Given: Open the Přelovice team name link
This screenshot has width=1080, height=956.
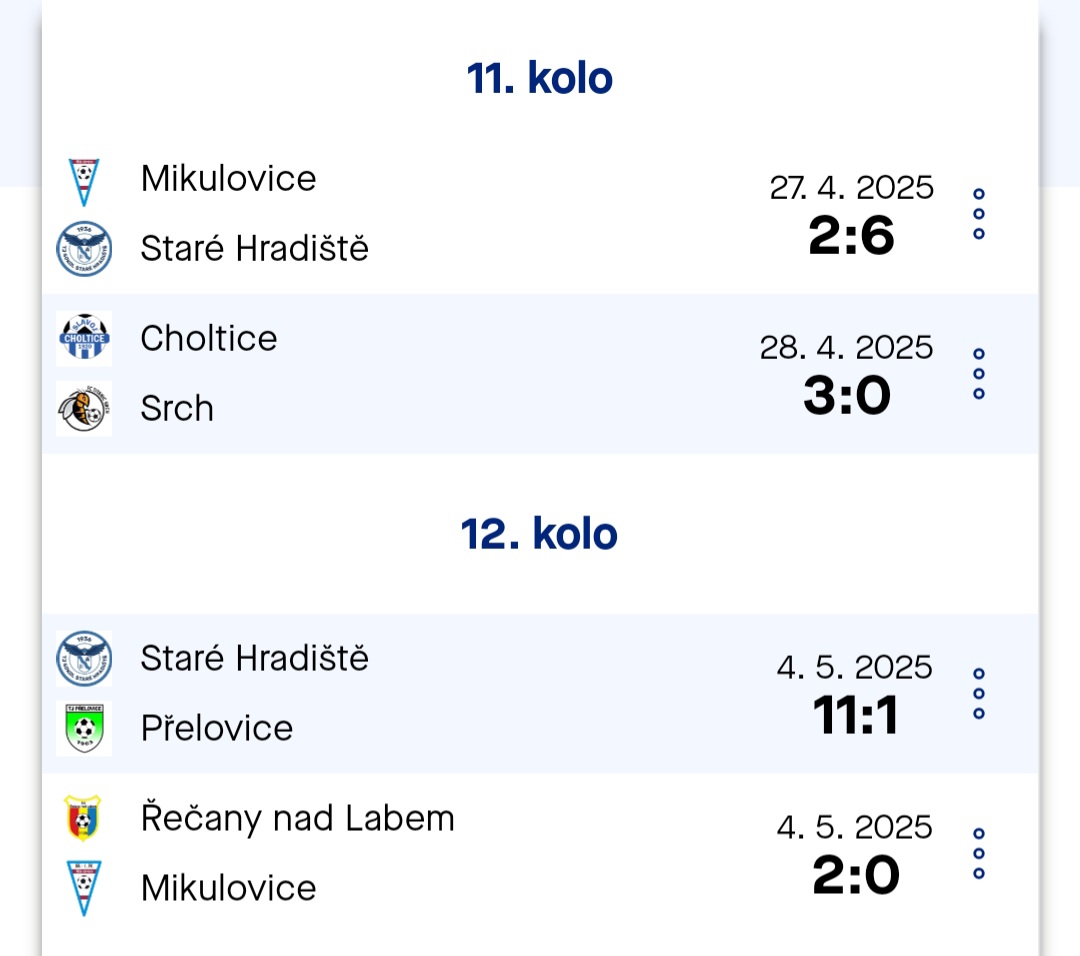Looking at the screenshot, I should coord(217,728).
